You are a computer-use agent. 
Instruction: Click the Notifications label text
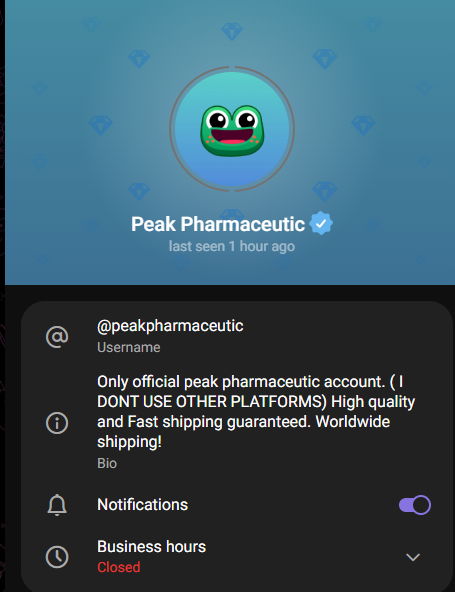[x=142, y=505]
